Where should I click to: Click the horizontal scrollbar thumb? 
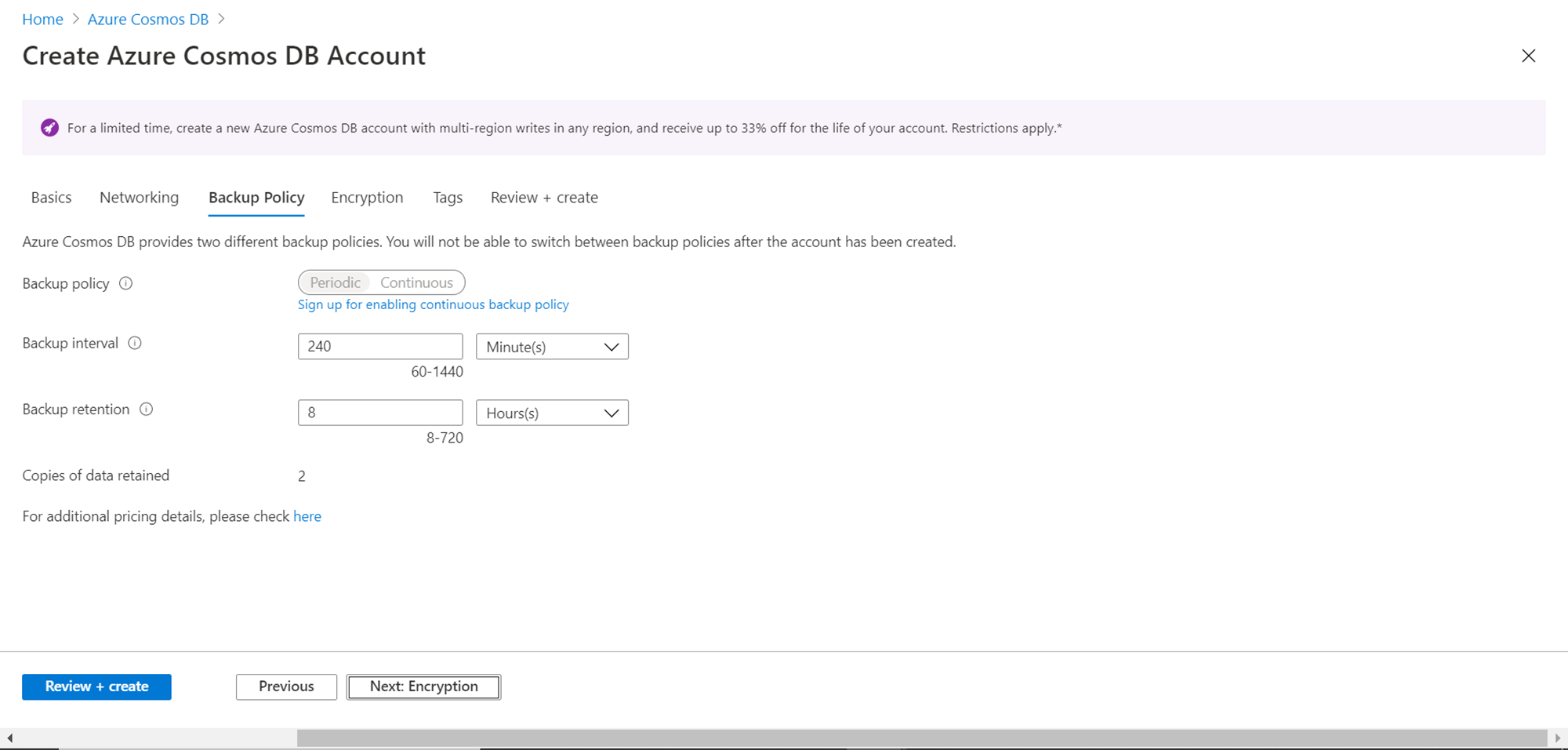(x=922, y=738)
